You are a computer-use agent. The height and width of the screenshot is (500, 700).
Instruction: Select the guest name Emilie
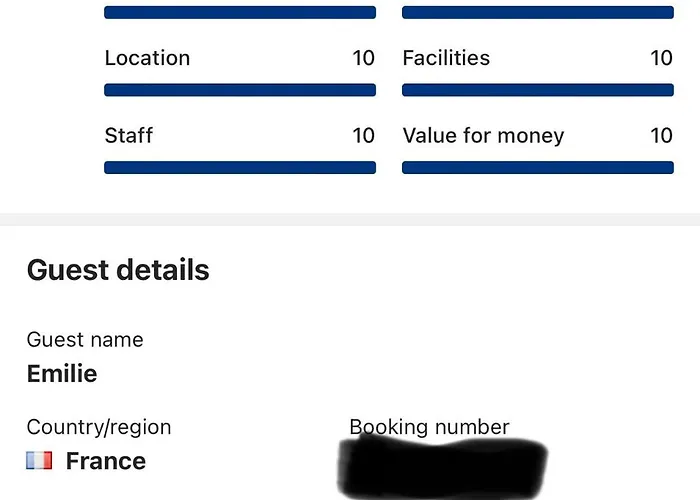62,373
